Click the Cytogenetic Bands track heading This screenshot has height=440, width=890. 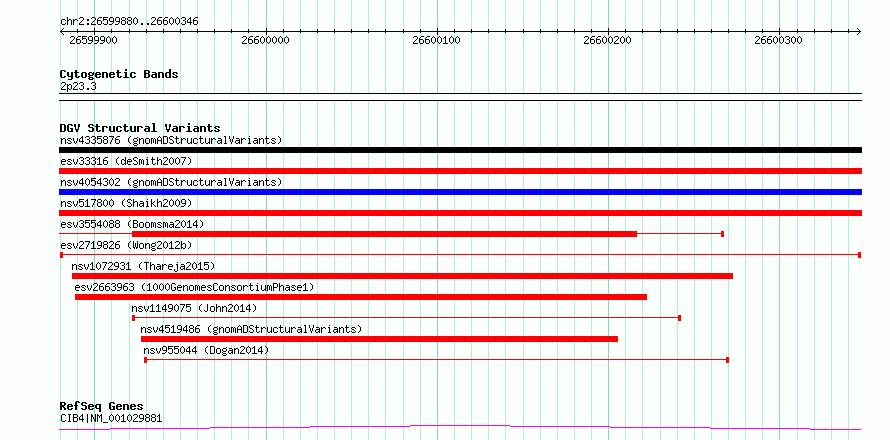click(119, 74)
